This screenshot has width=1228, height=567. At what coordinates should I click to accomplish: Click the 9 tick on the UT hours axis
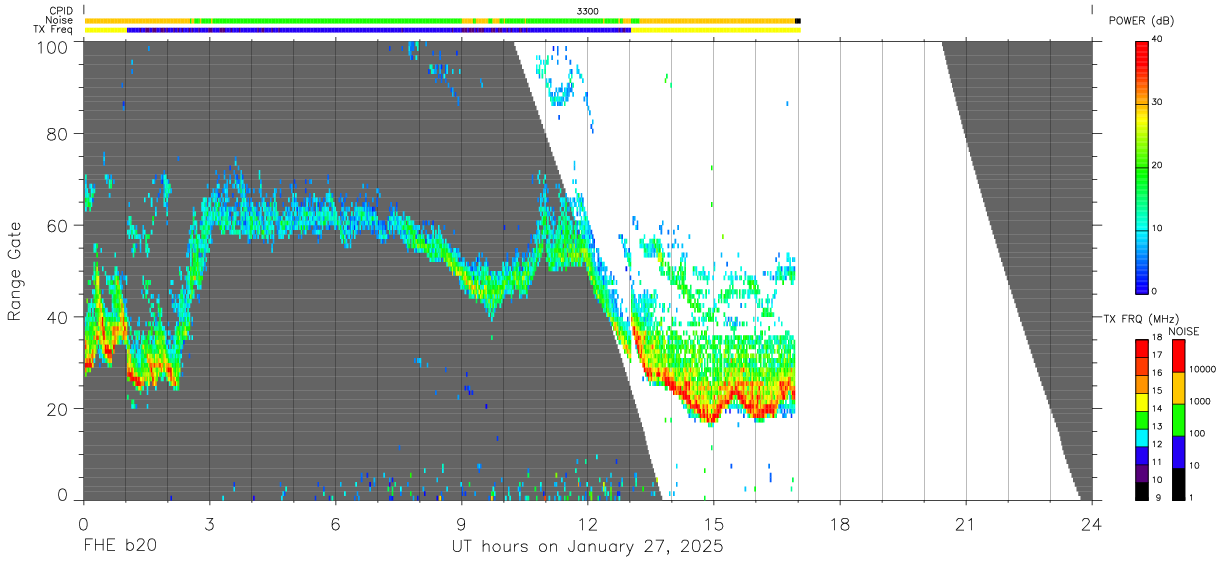[461, 523]
